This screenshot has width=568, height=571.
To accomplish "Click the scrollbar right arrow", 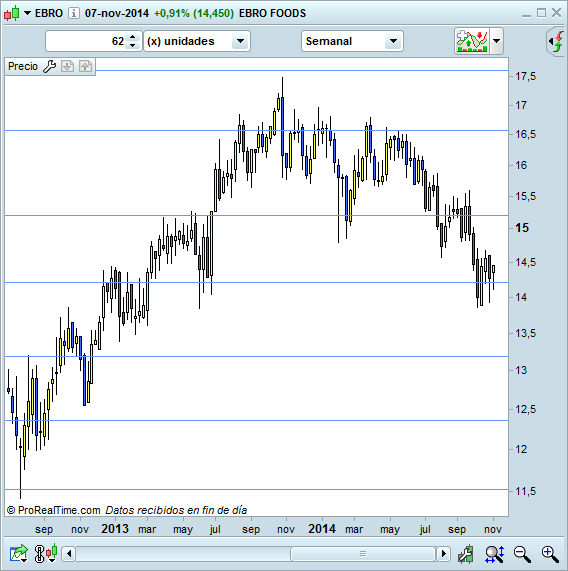I will point(443,554).
